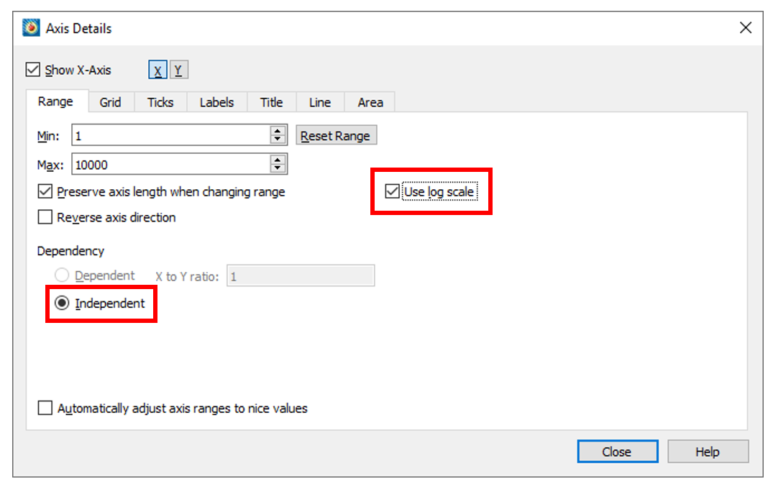Uncheck Preserve axis length when changing range
This screenshot has width=768, height=484.
click(45, 192)
